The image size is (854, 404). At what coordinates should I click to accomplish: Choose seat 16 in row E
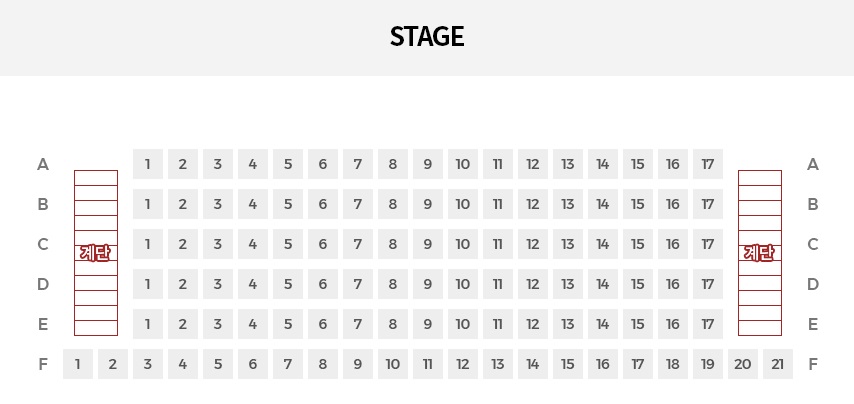point(673,324)
